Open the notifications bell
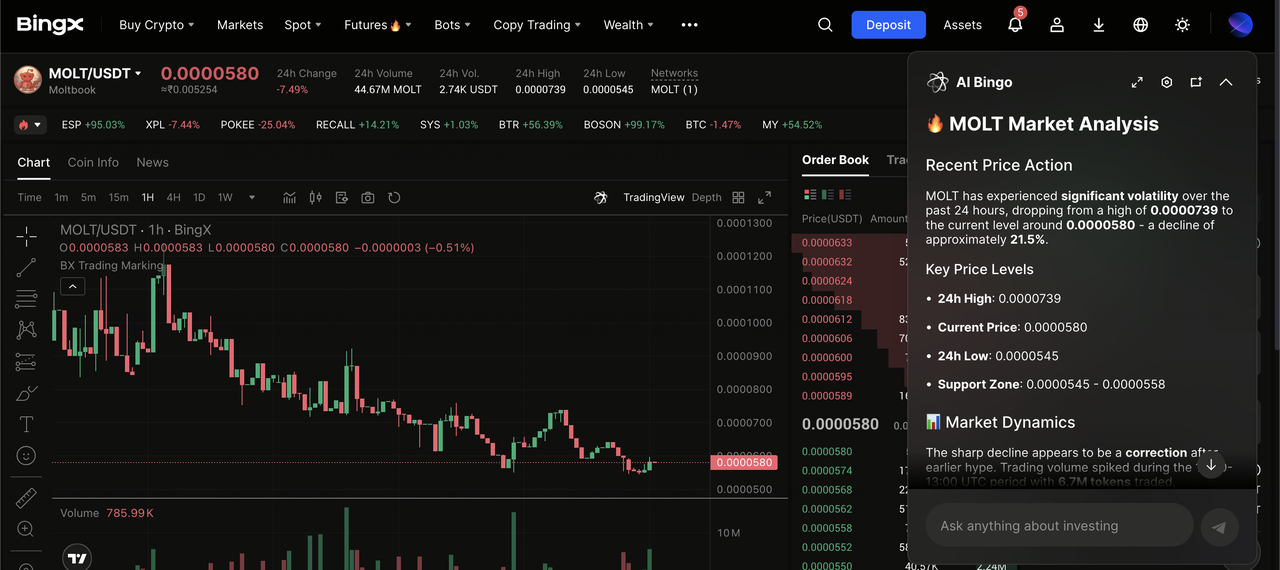 1015,25
